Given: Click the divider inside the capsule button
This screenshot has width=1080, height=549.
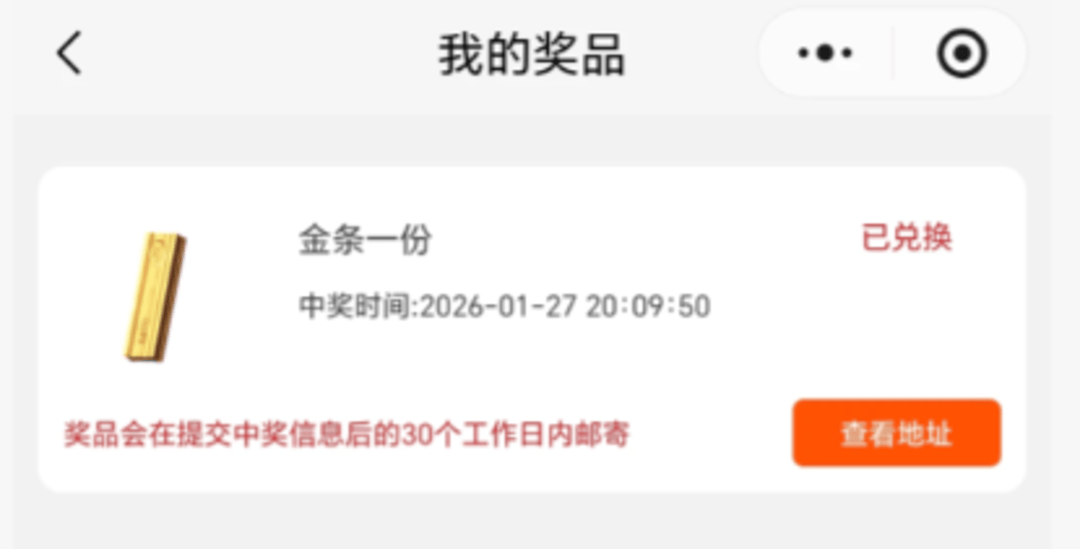Looking at the screenshot, I should point(893,52).
